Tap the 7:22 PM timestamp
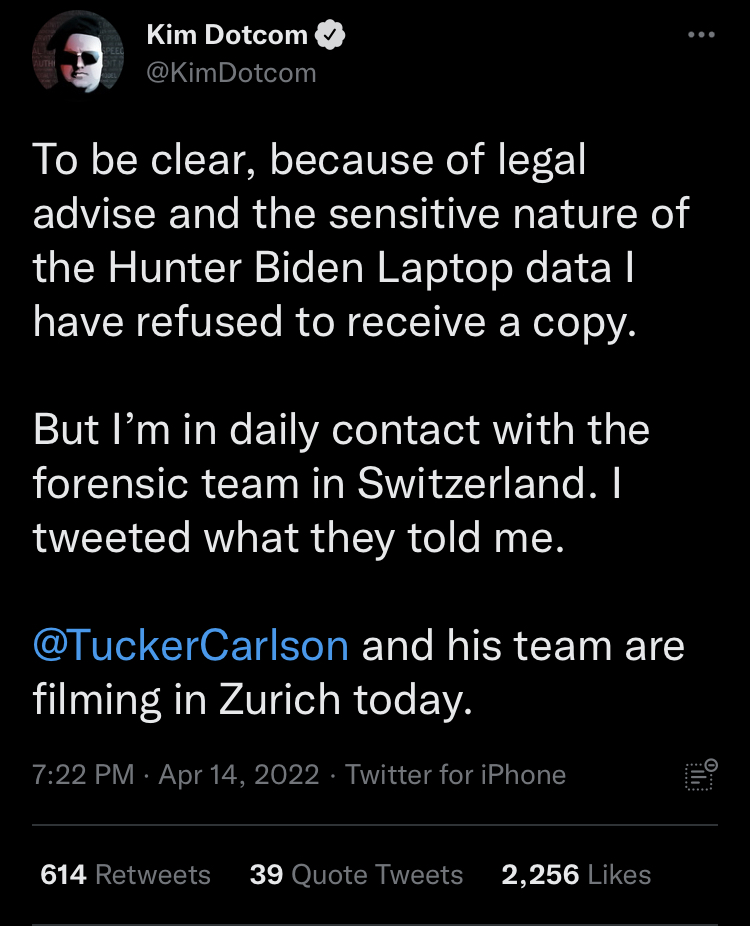 click(83, 775)
